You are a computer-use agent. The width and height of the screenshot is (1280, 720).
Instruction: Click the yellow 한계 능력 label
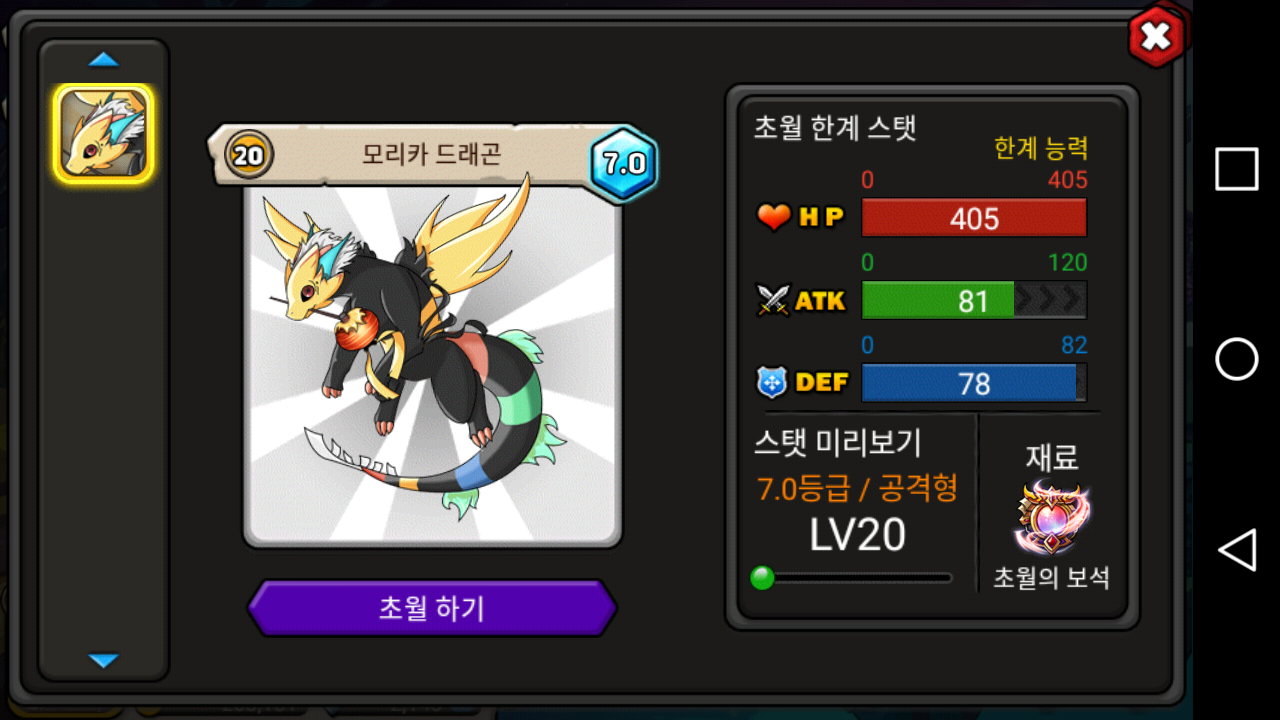tap(1041, 149)
